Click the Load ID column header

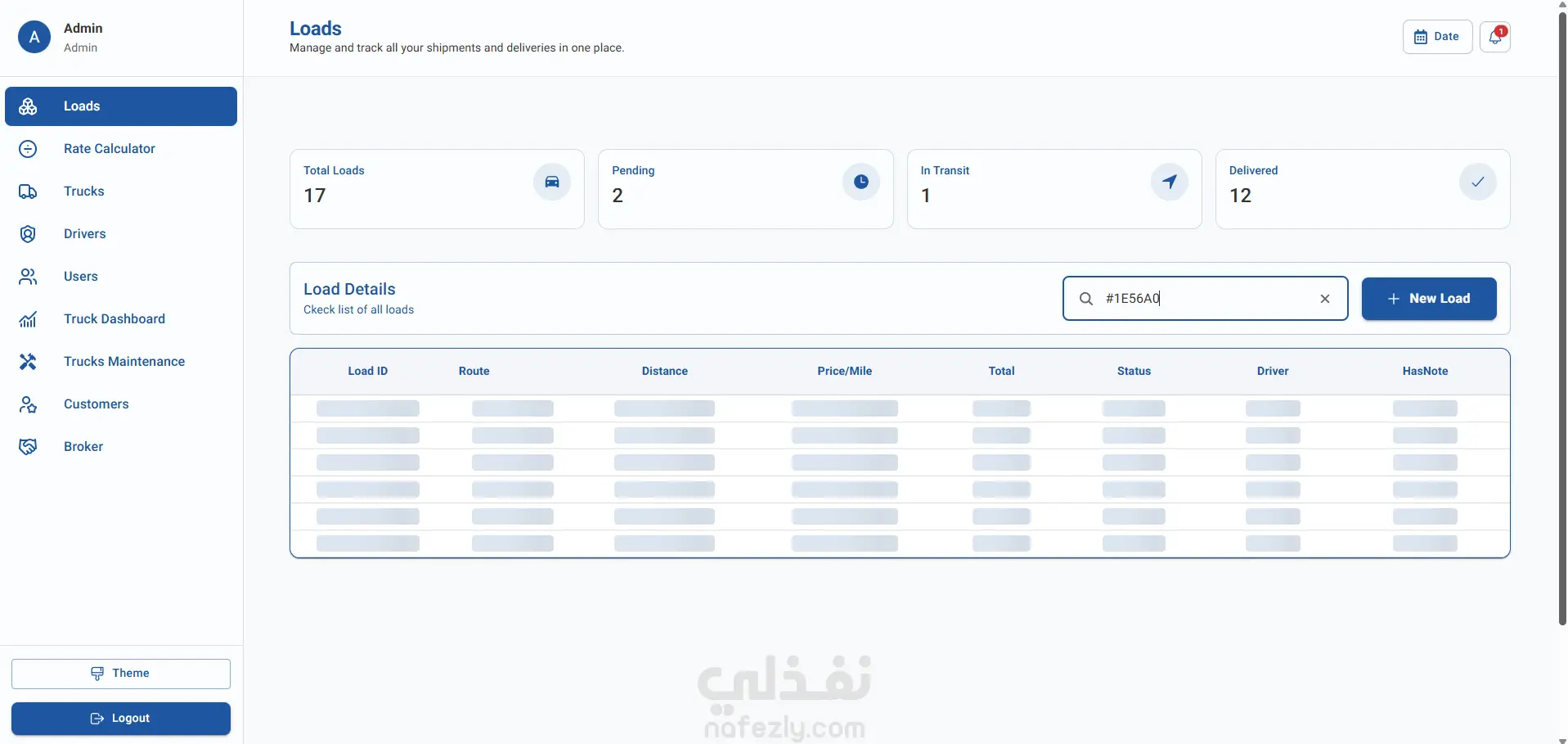(368, 372)
